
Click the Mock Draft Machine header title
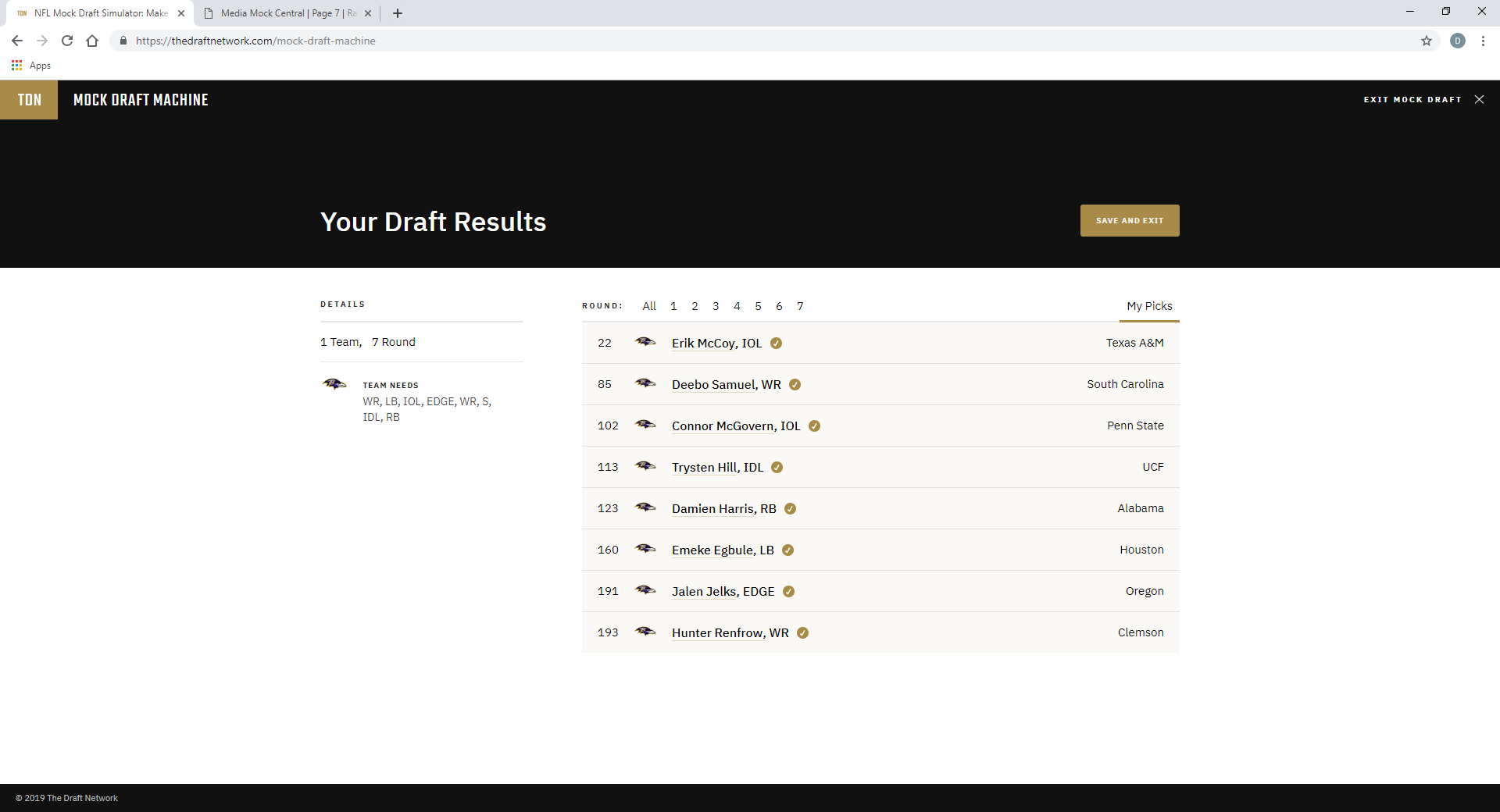click(141, 100)
